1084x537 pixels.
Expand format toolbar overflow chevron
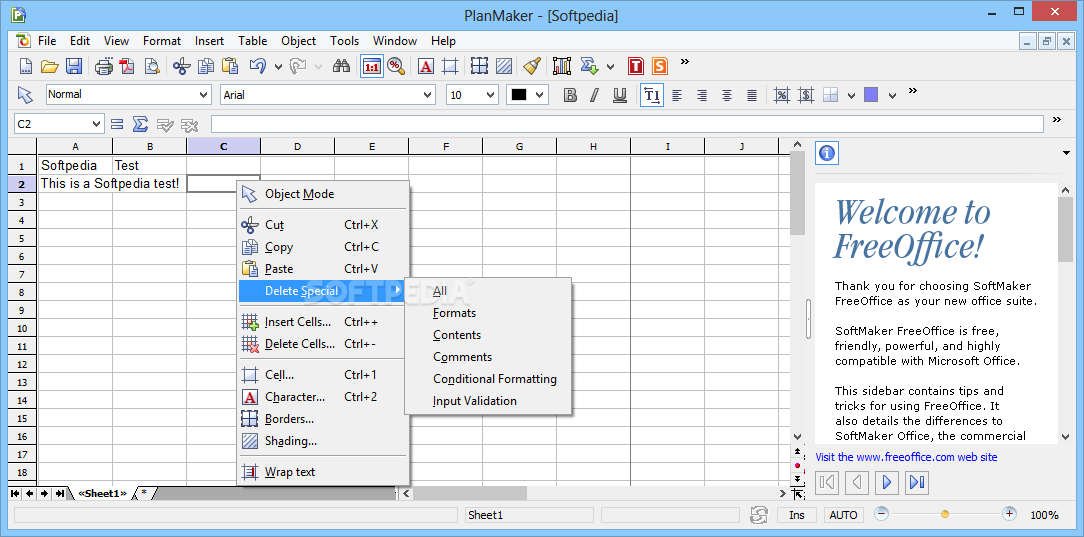pos(913,91)
